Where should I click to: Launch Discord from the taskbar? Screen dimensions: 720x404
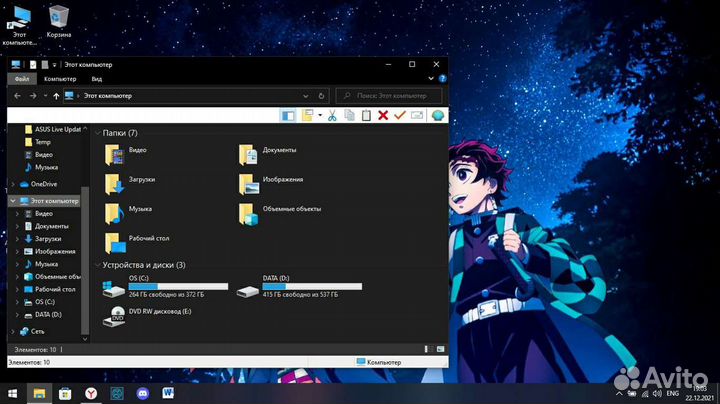click(142, 394)
